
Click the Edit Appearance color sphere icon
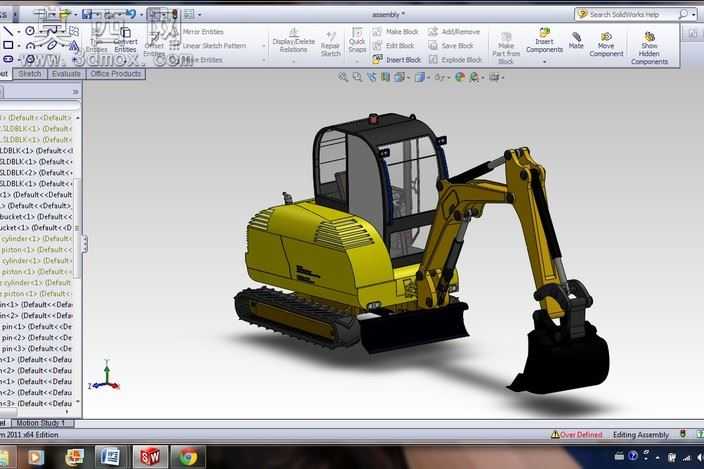click(460, 77)
